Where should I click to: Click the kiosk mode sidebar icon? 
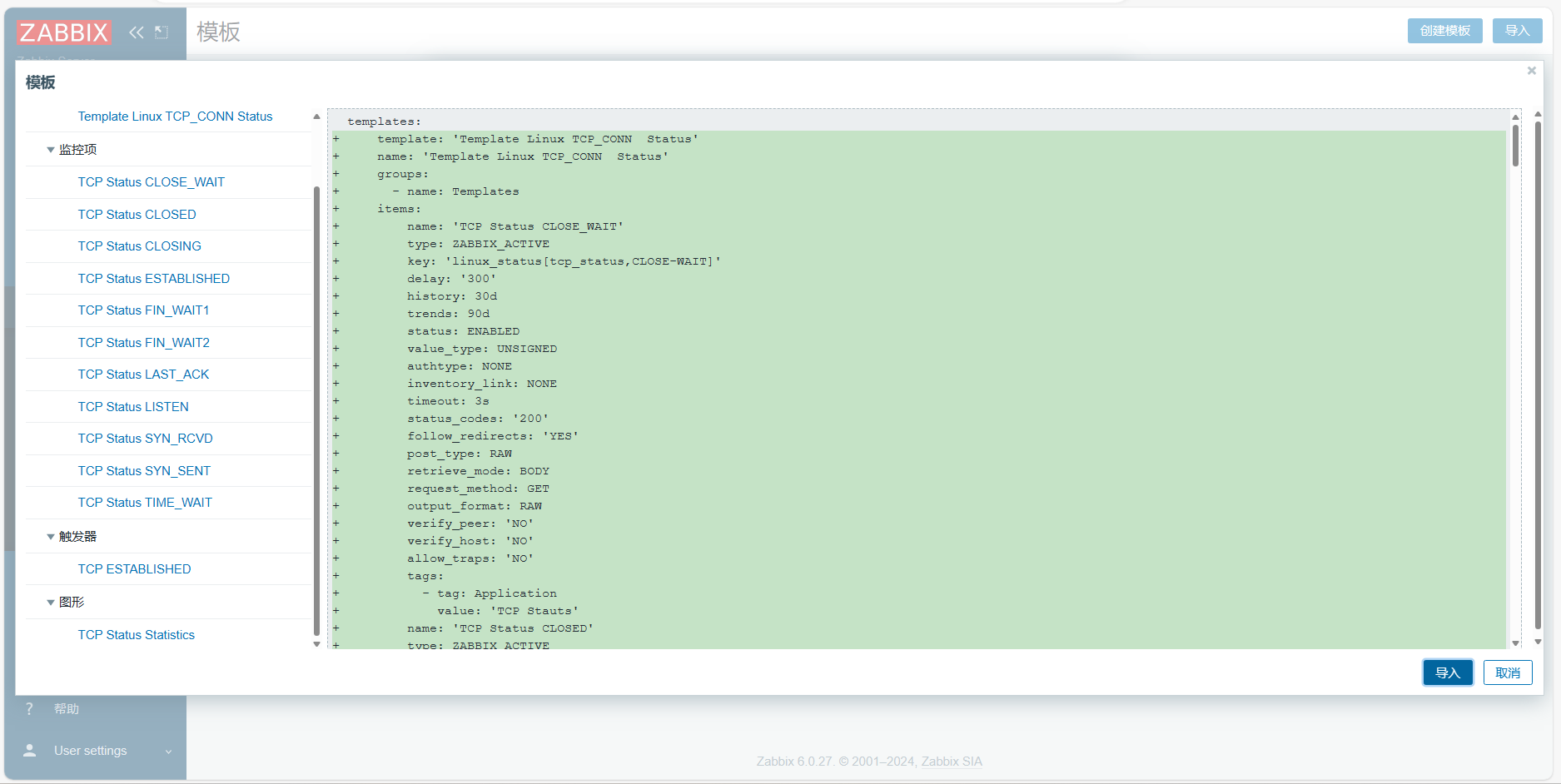click(162, 32)
